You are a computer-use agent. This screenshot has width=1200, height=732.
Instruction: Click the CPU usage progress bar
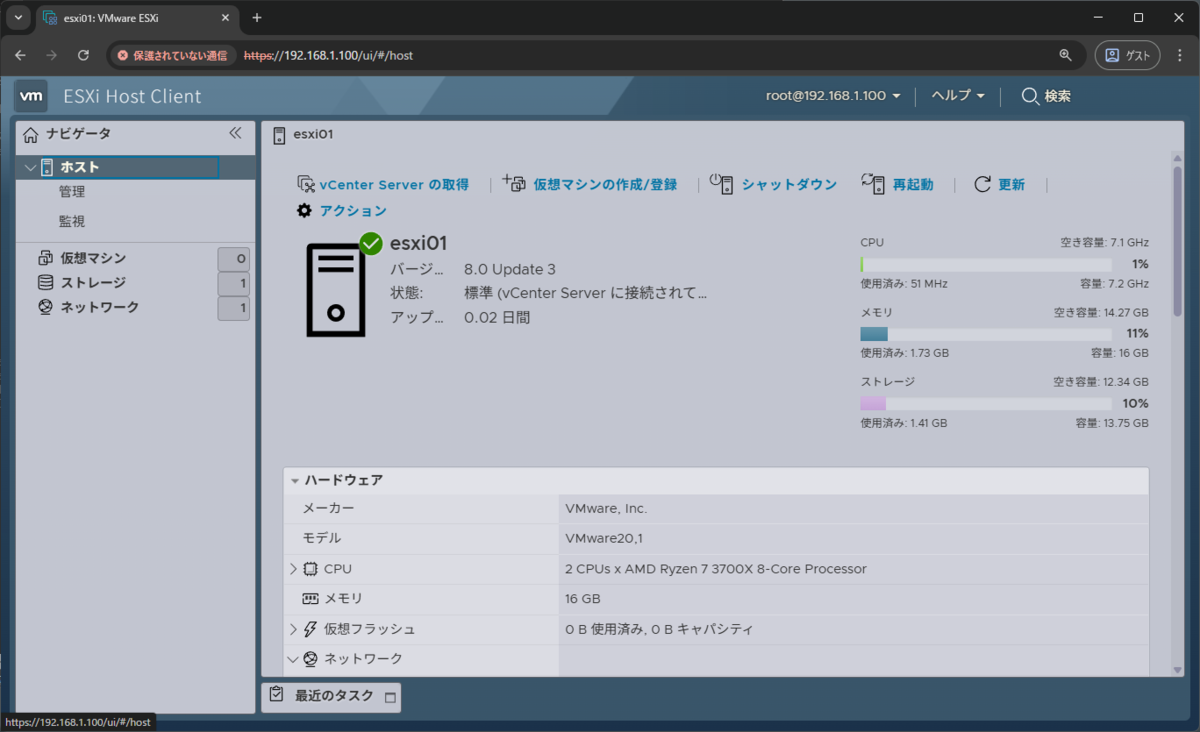coord(985,264)
